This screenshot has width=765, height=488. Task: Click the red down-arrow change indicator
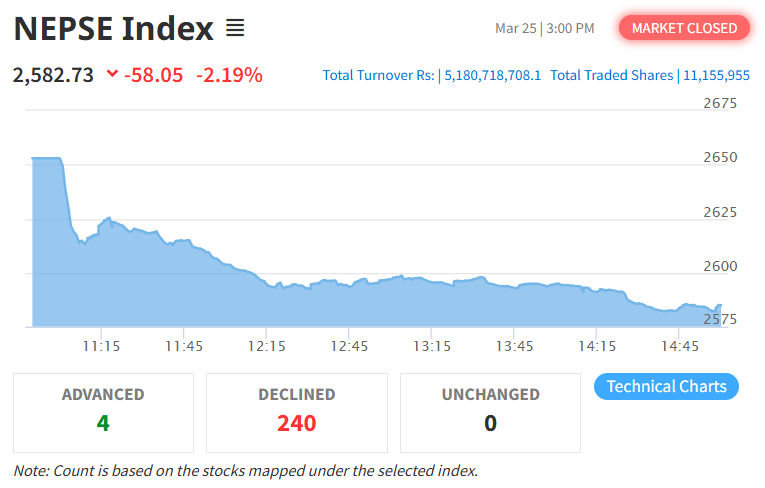tap(111, 74)
